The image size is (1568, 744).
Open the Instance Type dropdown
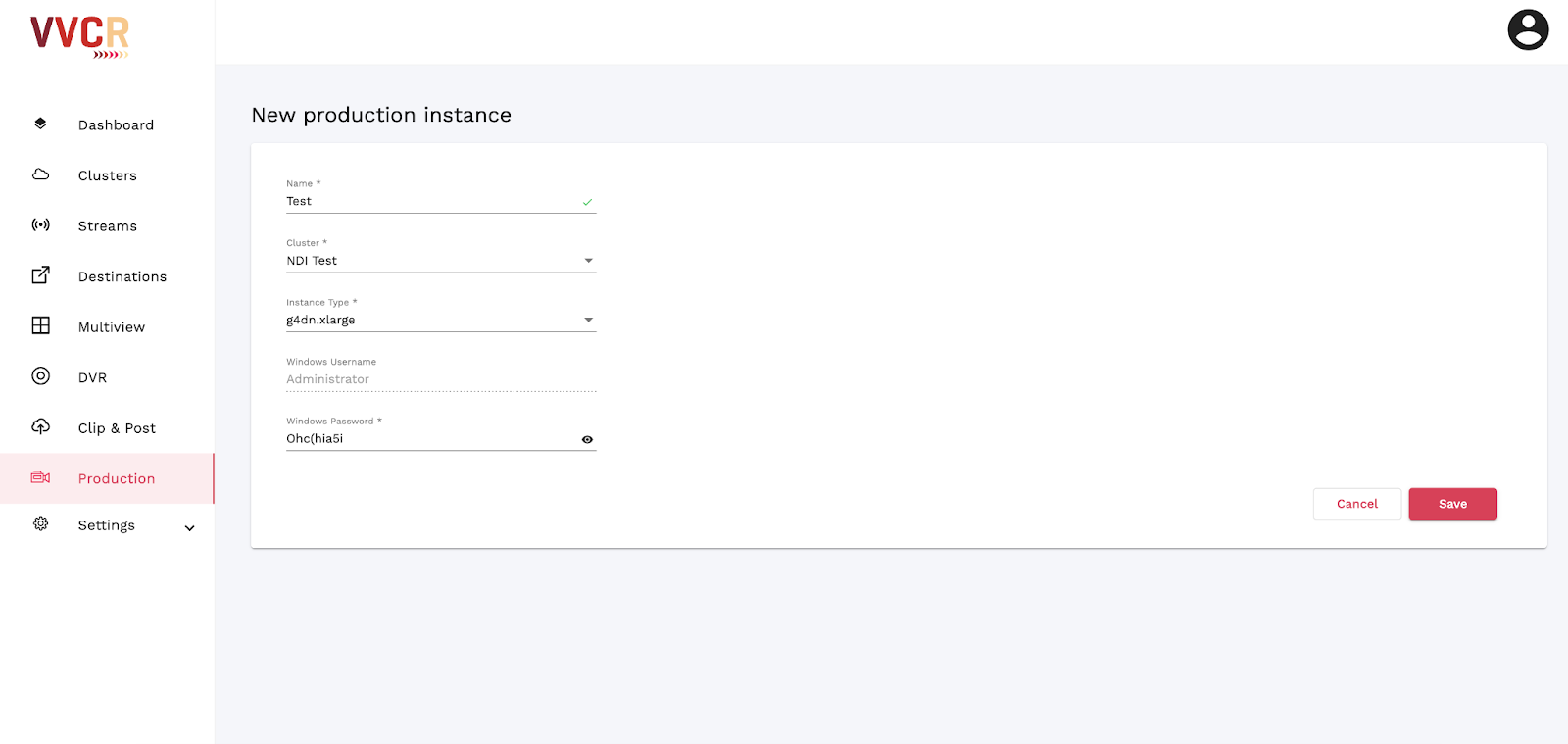(441, 320)
